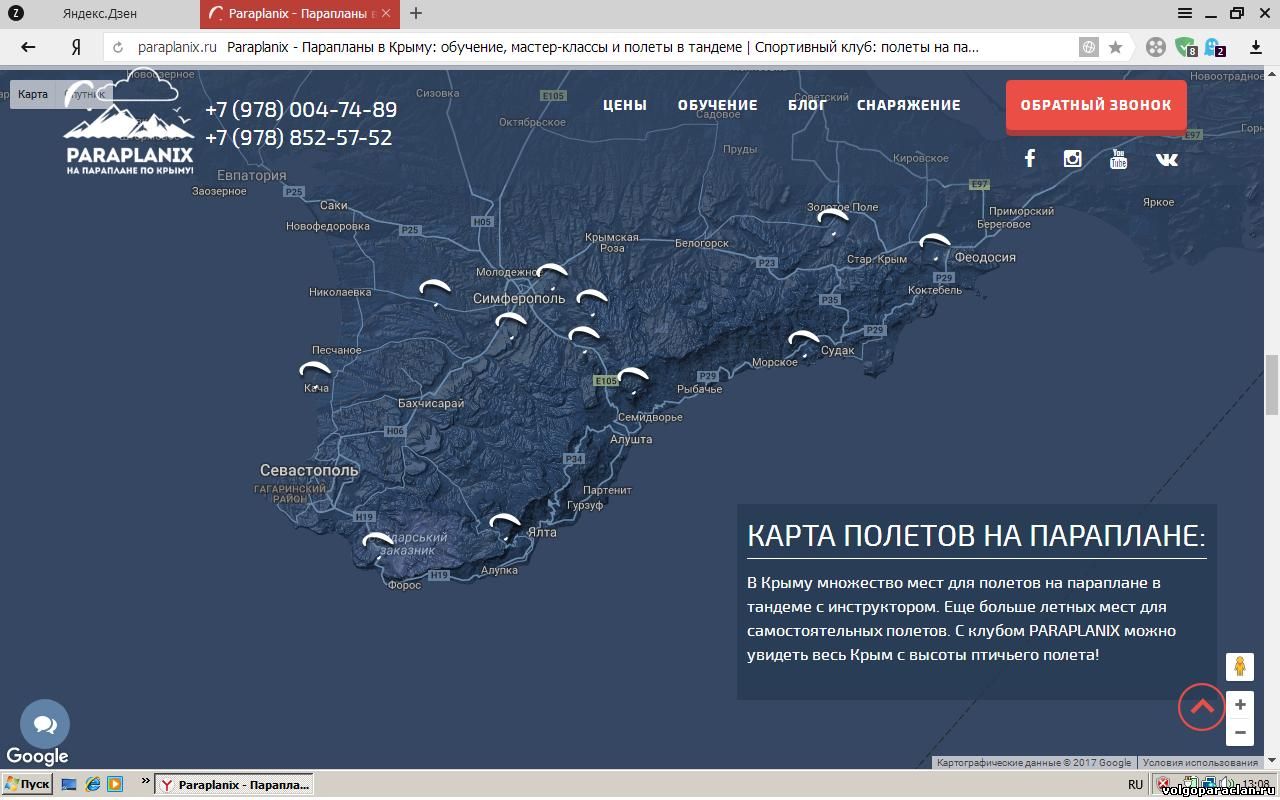Click the chat bubble widget icon

pyautogui.click(x=45, y=725)
